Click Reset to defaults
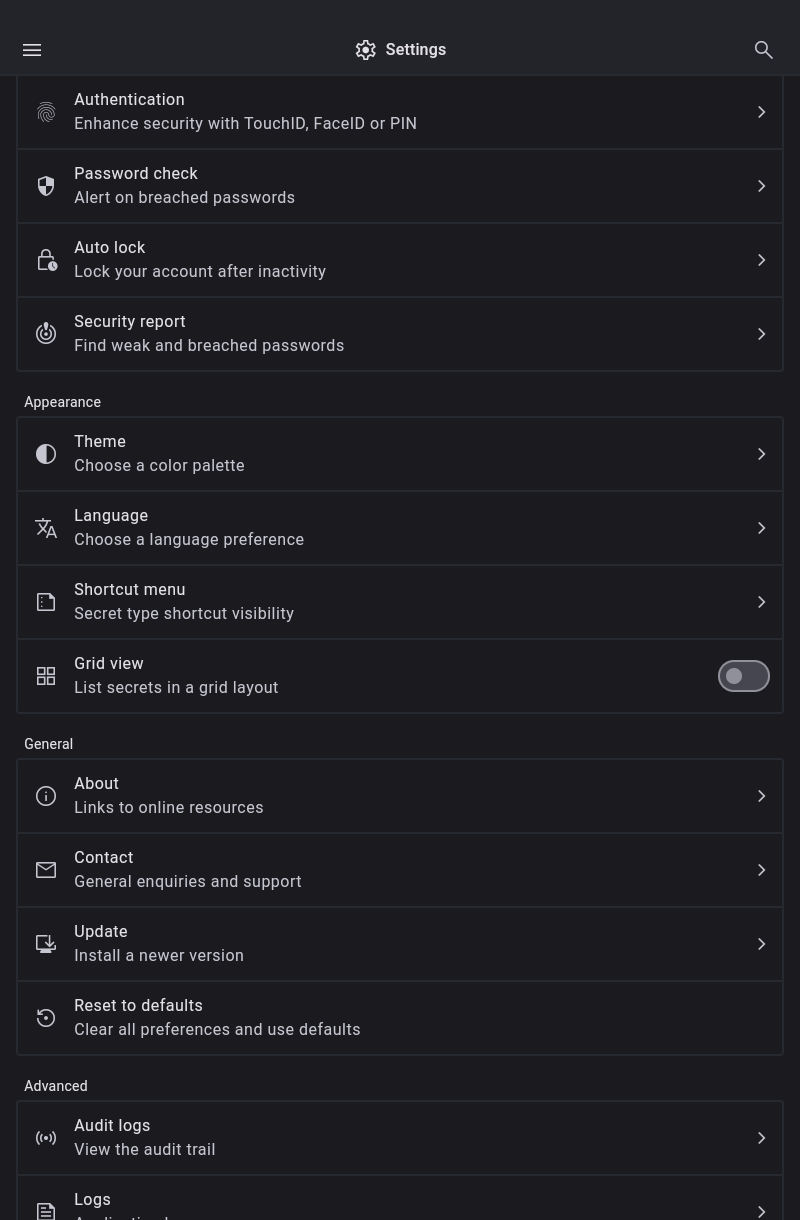Image resolution: width=800 pixels, height=1220 pixels. coord(400,1018)
